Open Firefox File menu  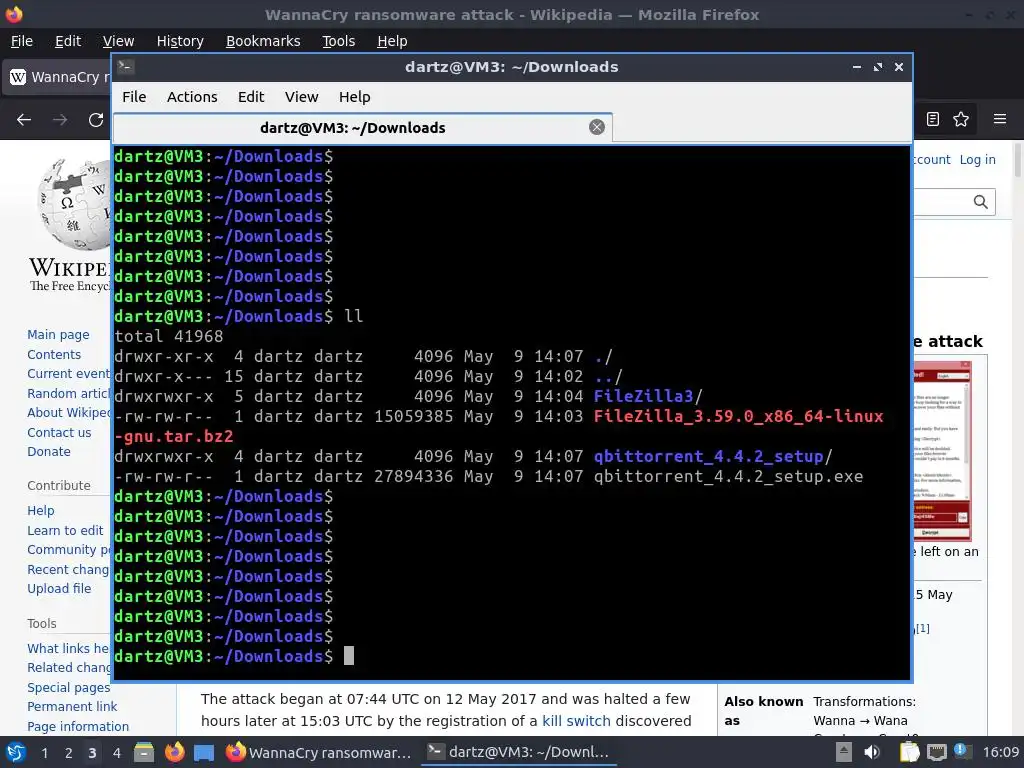22,41
